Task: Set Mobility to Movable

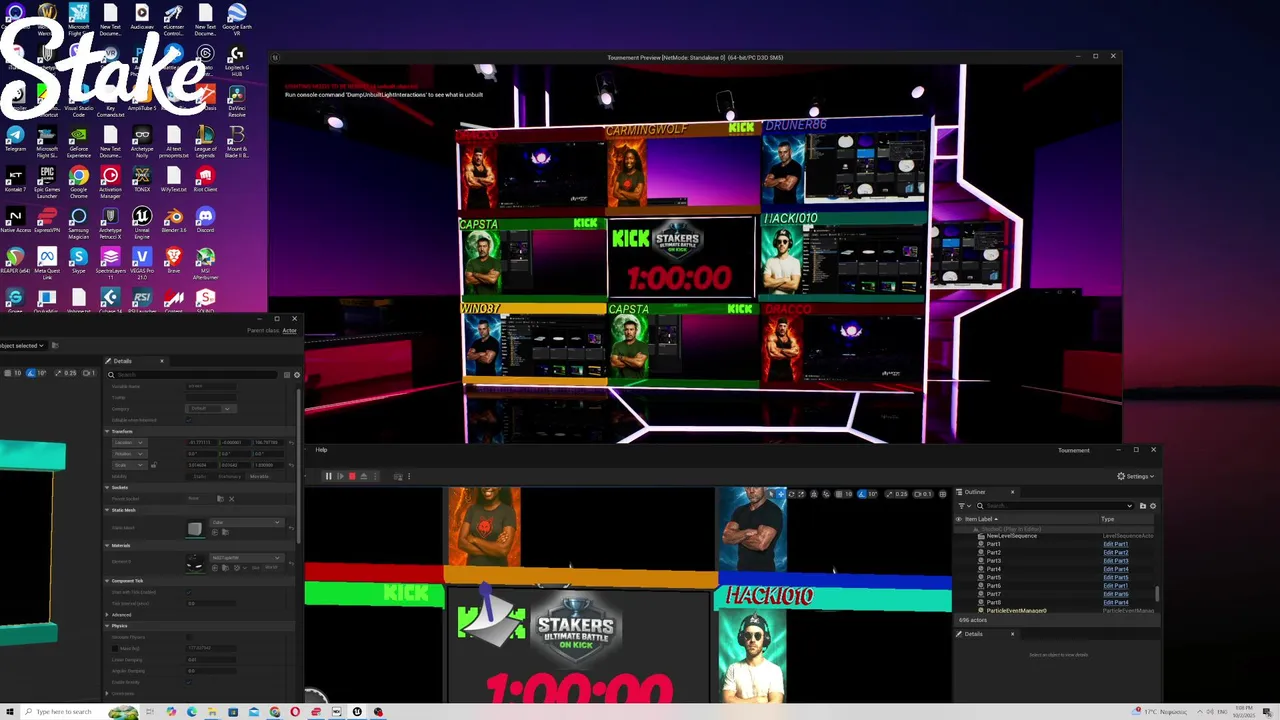Action: tap(260, 476)
